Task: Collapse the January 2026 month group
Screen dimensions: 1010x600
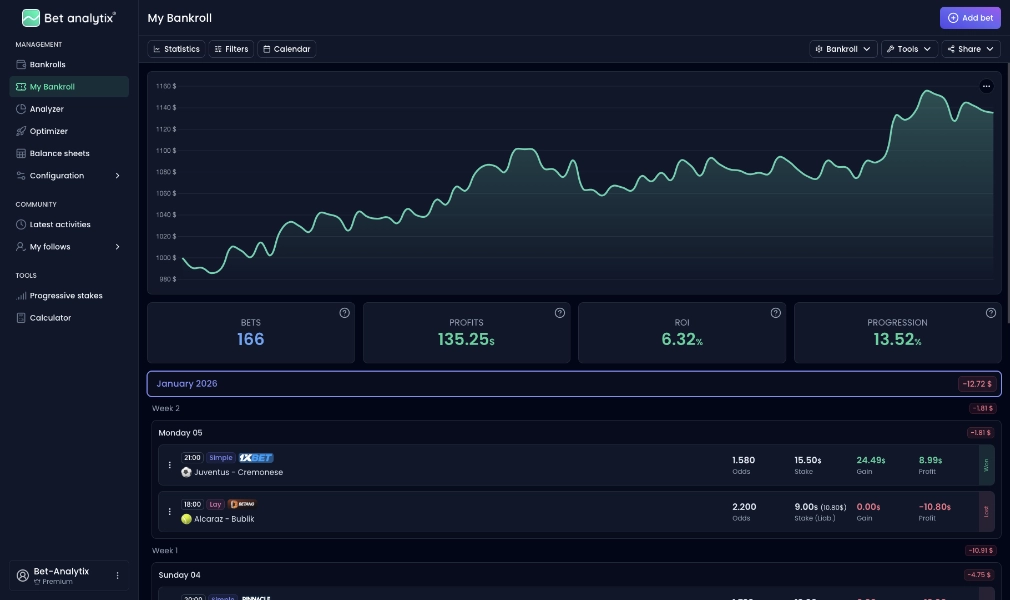Action: pyautogui.click(x=186, y=383)
